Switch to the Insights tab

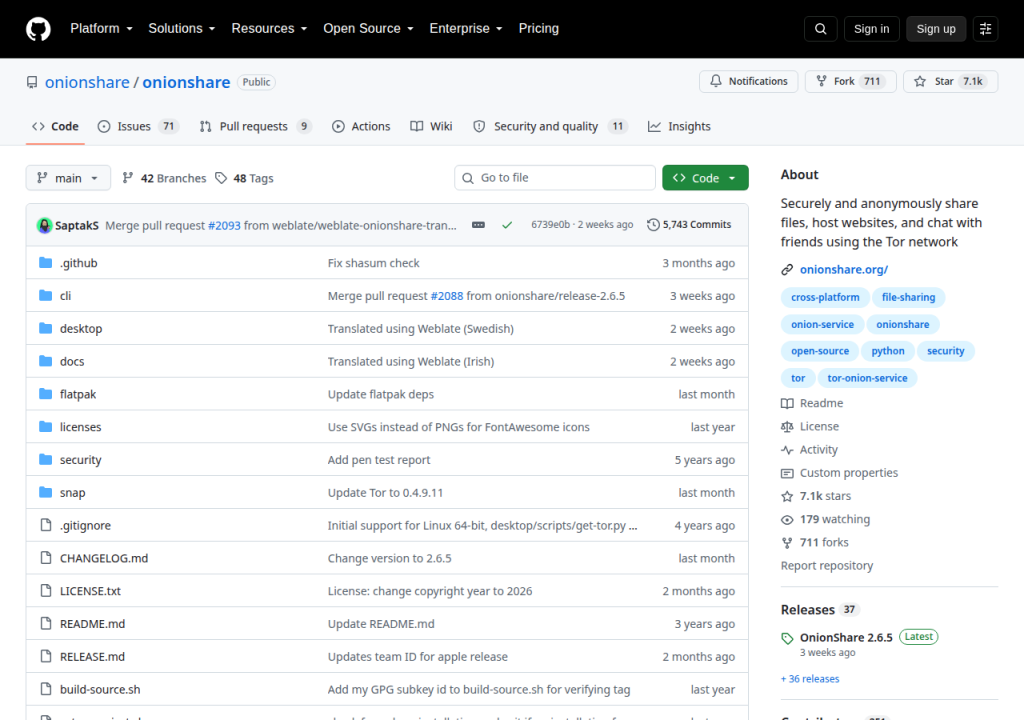pos(679,126)
